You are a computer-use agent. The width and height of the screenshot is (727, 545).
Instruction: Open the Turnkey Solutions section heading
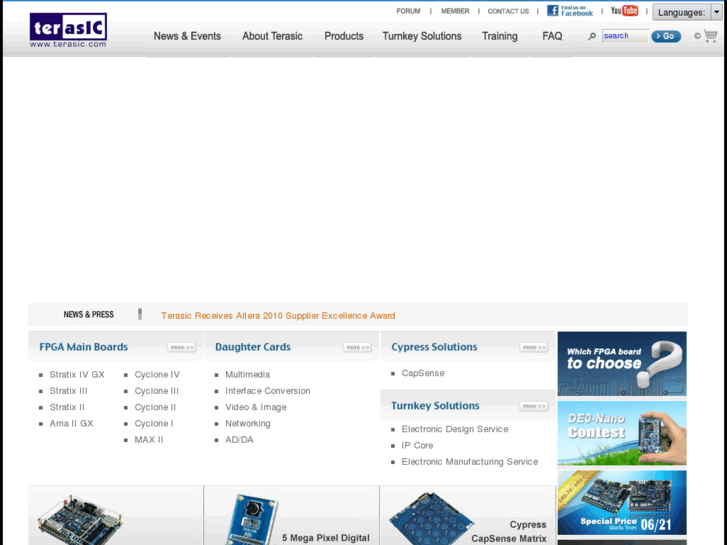435,406
